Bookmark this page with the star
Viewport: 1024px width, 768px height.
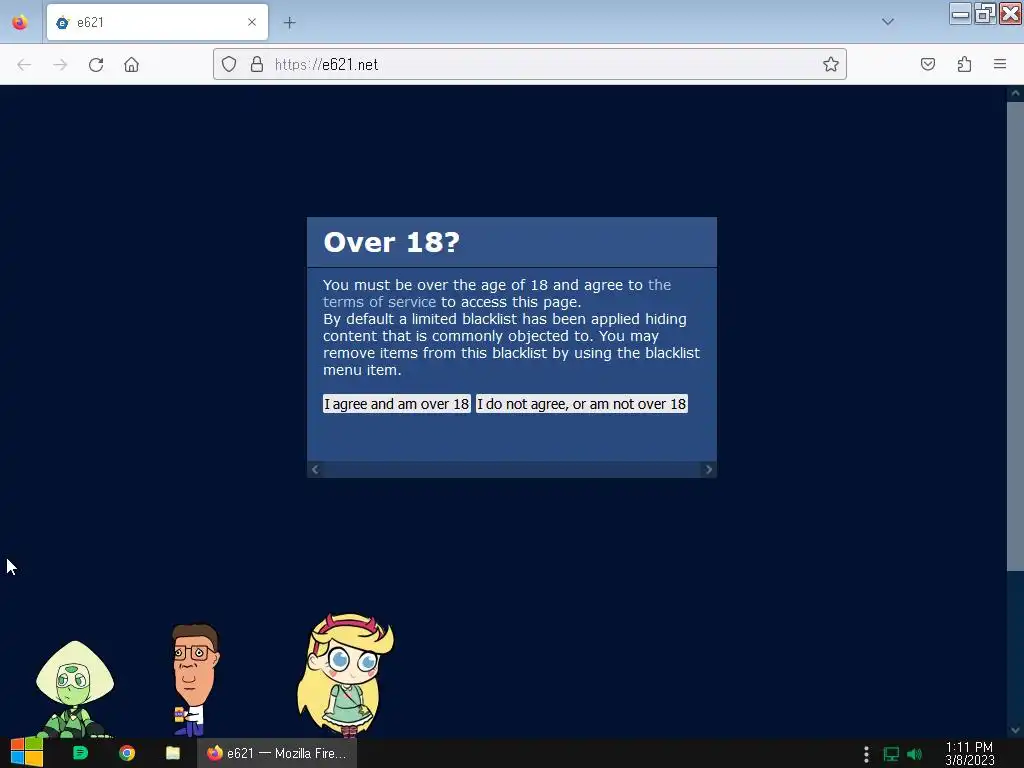(x=831, y=64)
